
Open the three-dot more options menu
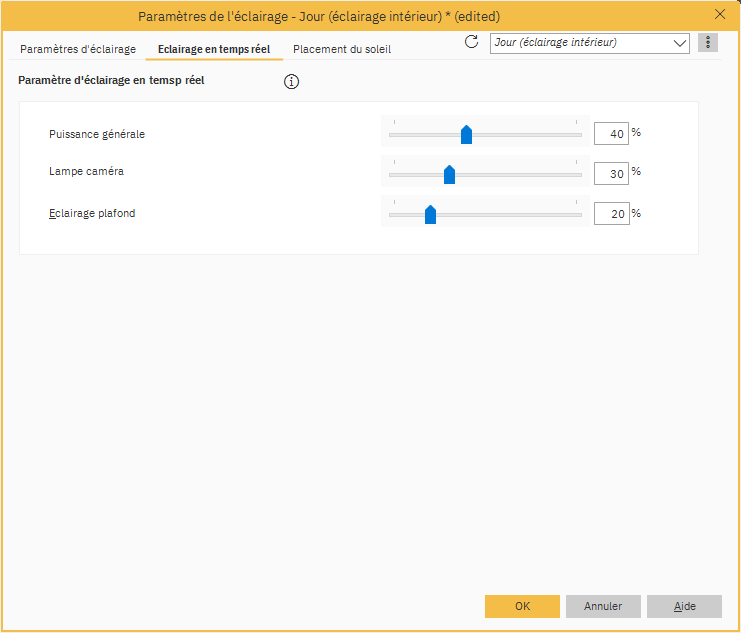click(708, 42)
